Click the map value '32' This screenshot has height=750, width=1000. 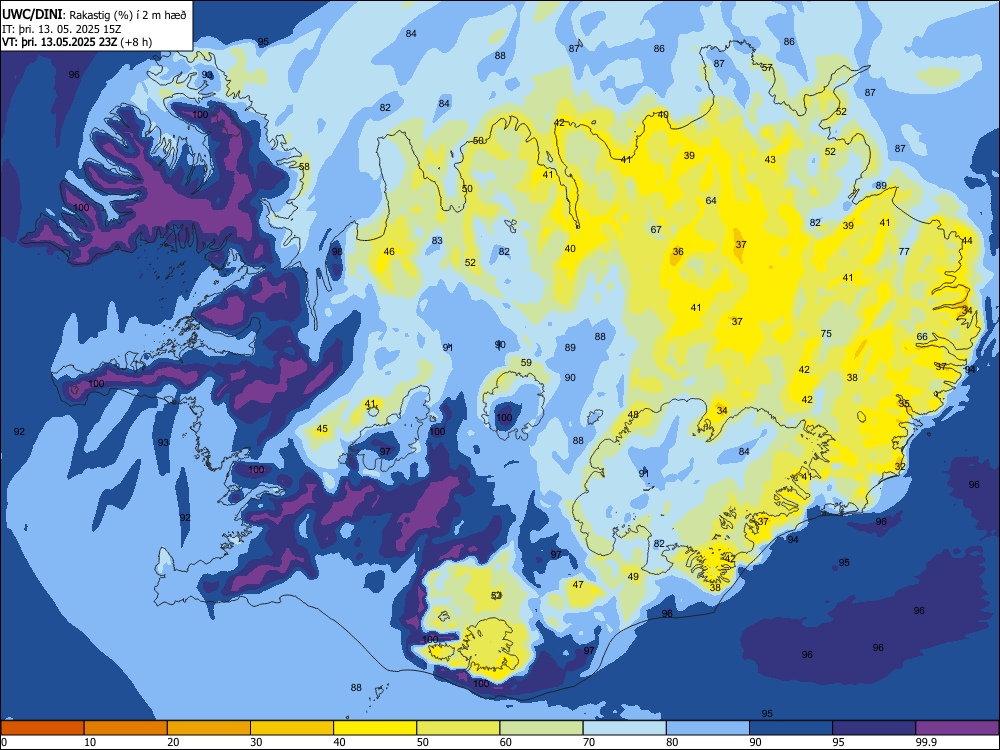(900, 466)
